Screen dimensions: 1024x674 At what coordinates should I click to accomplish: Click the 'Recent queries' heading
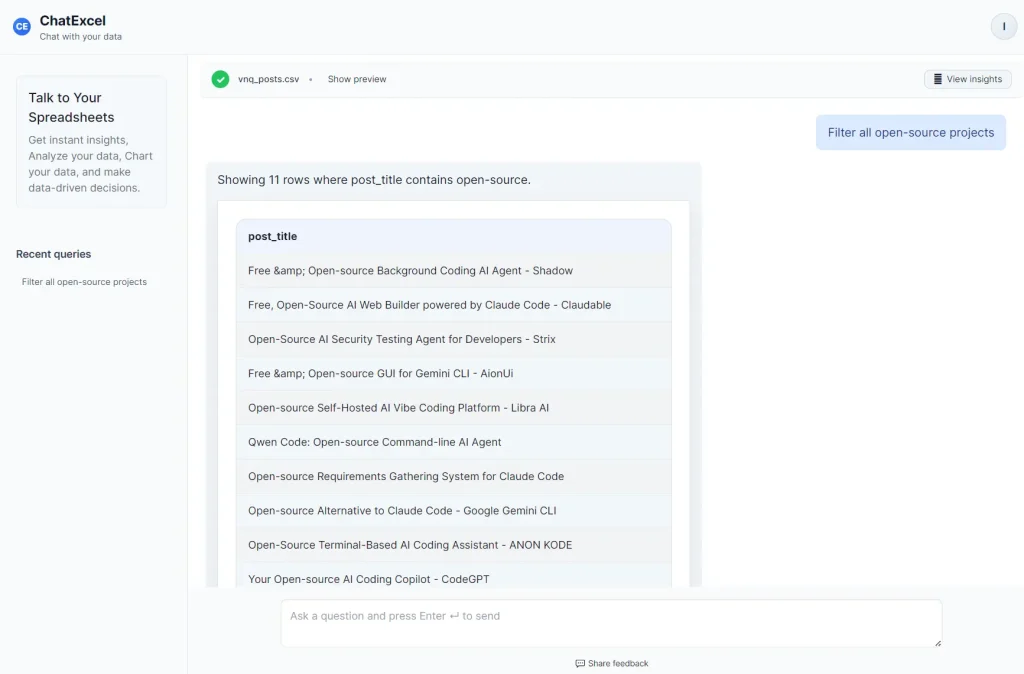(54, 254)
